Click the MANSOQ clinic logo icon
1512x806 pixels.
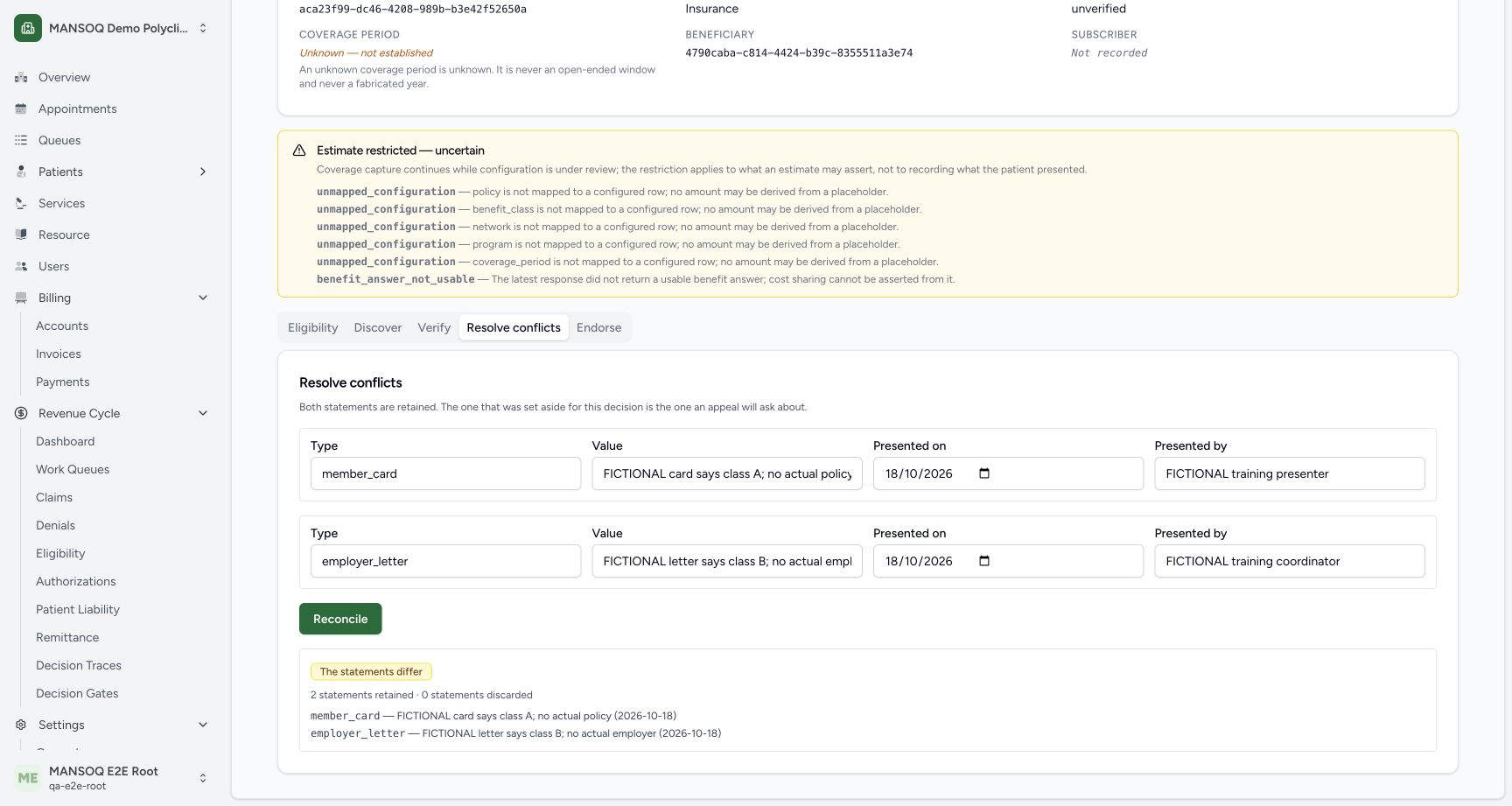28,28
